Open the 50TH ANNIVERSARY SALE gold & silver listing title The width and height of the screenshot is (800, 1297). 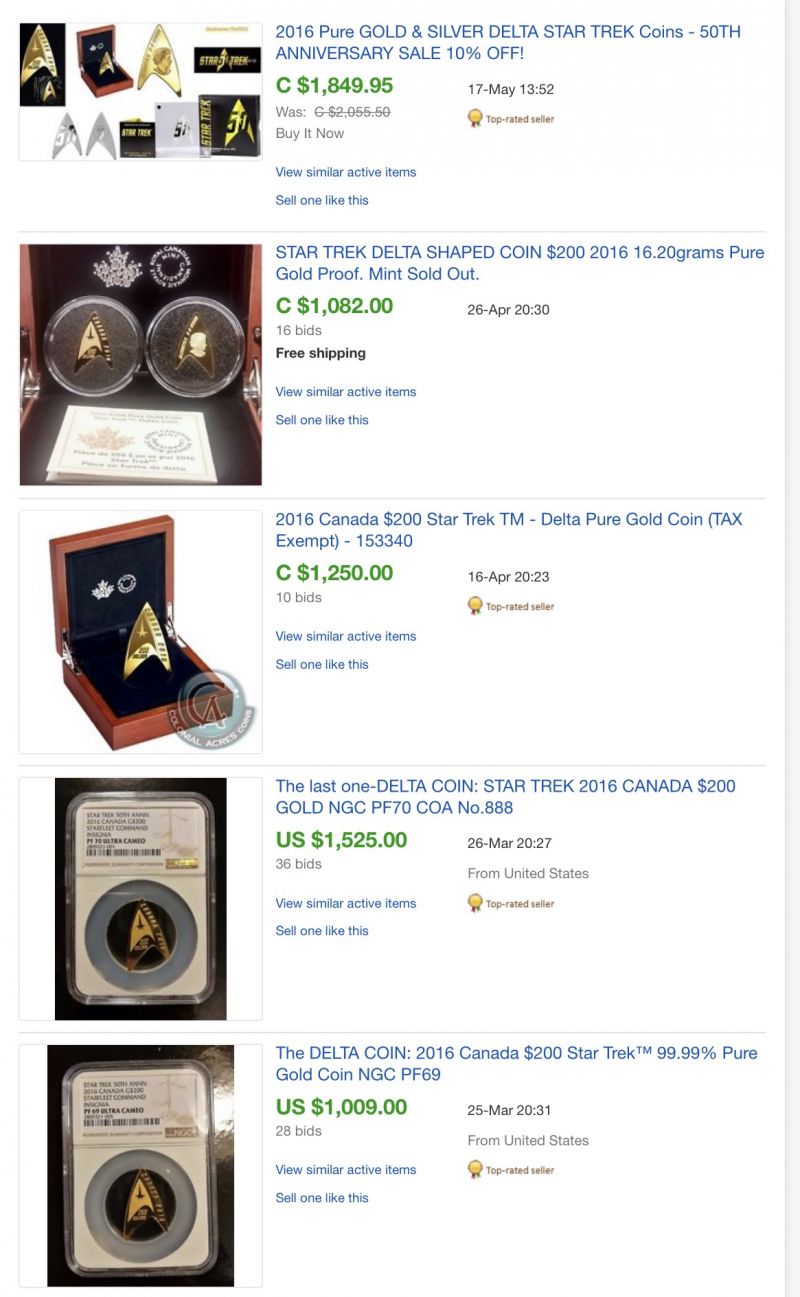(x=508, y=42)
